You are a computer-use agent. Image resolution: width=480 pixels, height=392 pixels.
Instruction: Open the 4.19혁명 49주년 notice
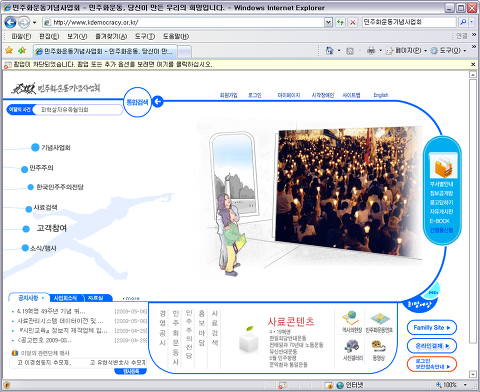pyautogui.click(x=51, y=311)
